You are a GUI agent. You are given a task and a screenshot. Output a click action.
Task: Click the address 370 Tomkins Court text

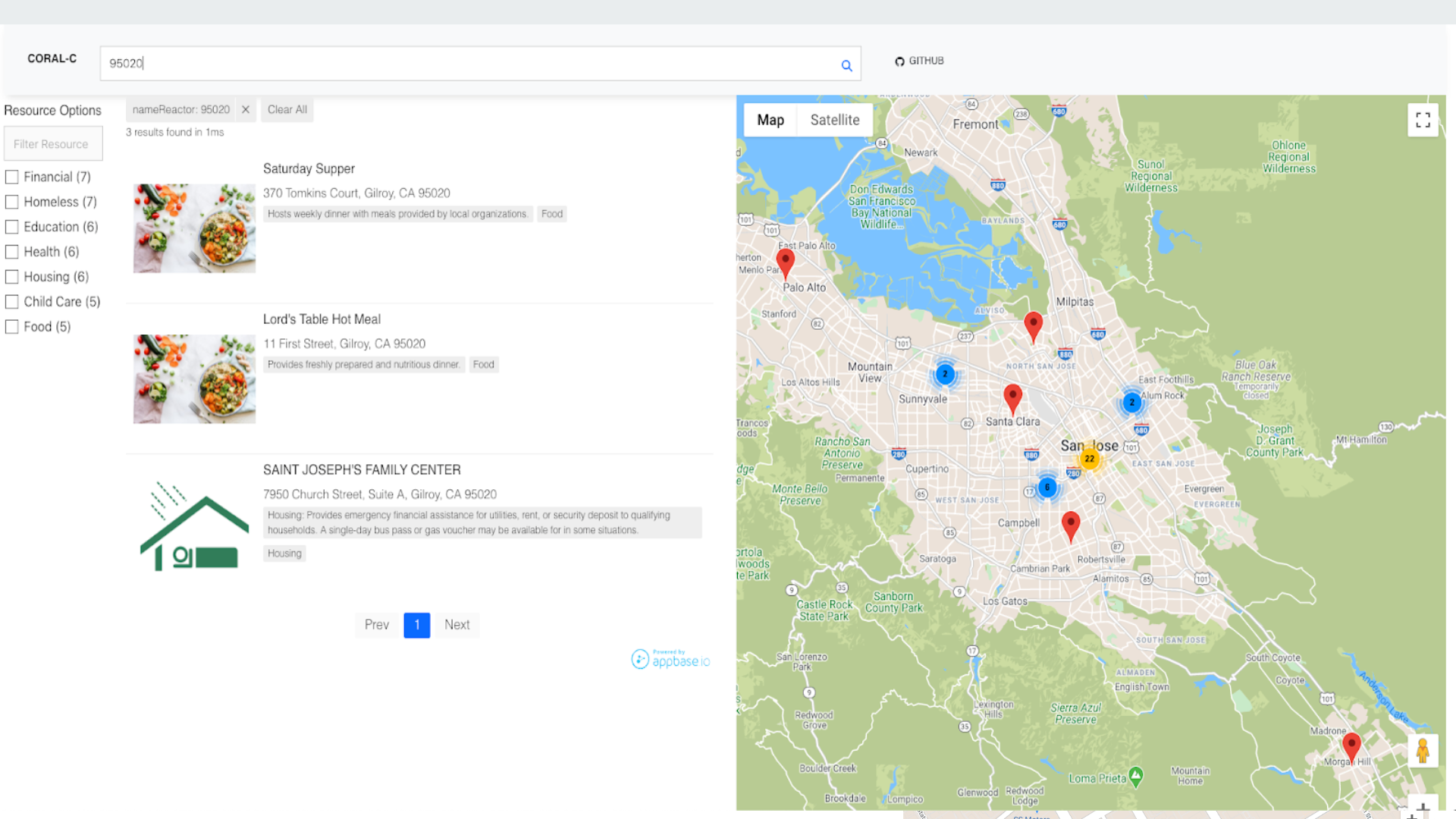356,193
